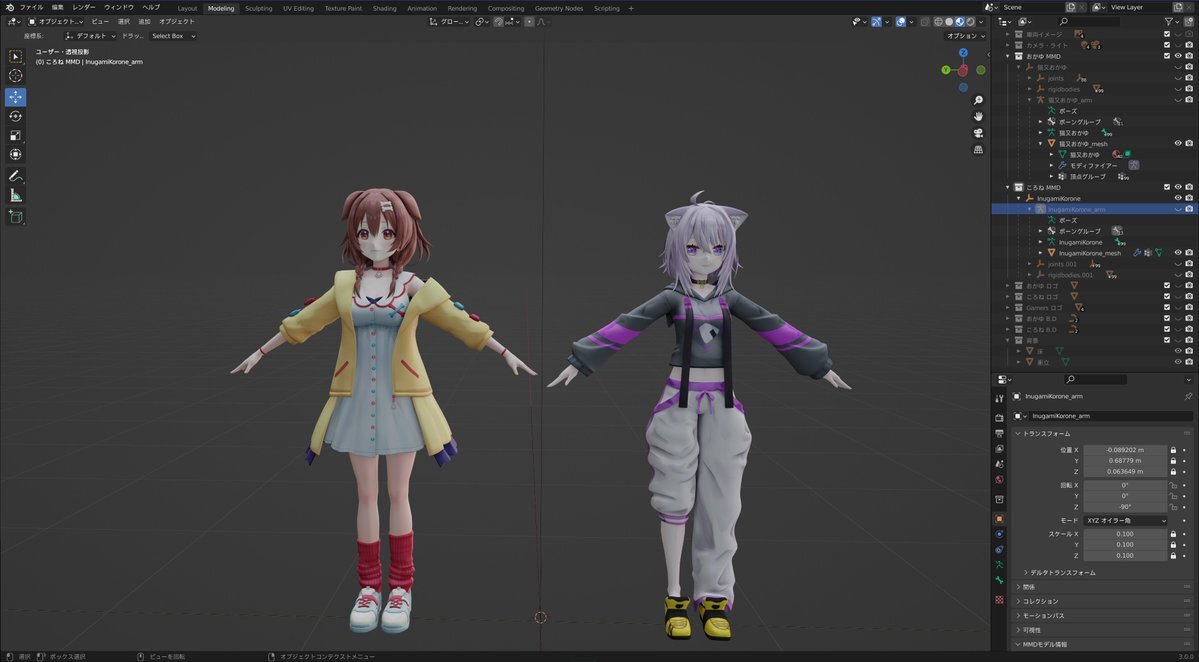
Task: Hide InugamiKorone_mesh using its eye icon
Action: click(x=1178, y=253)
